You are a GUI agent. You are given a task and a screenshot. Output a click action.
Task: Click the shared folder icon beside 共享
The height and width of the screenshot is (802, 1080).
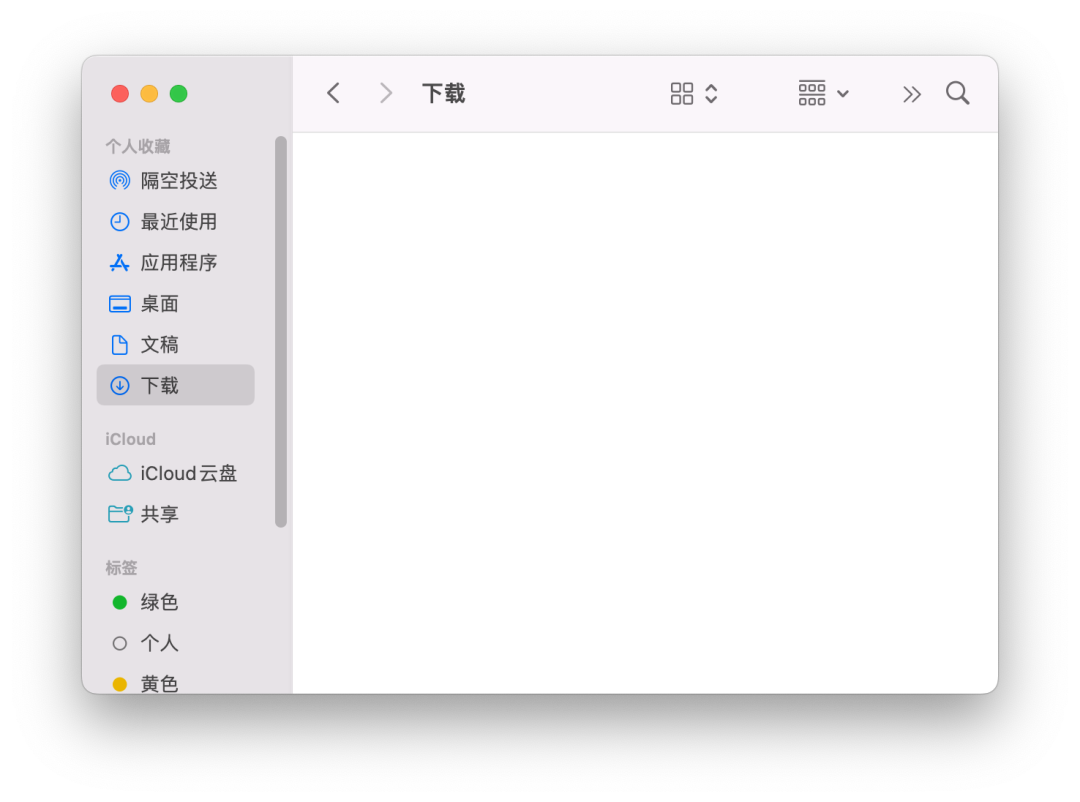[x=120, y=514]
